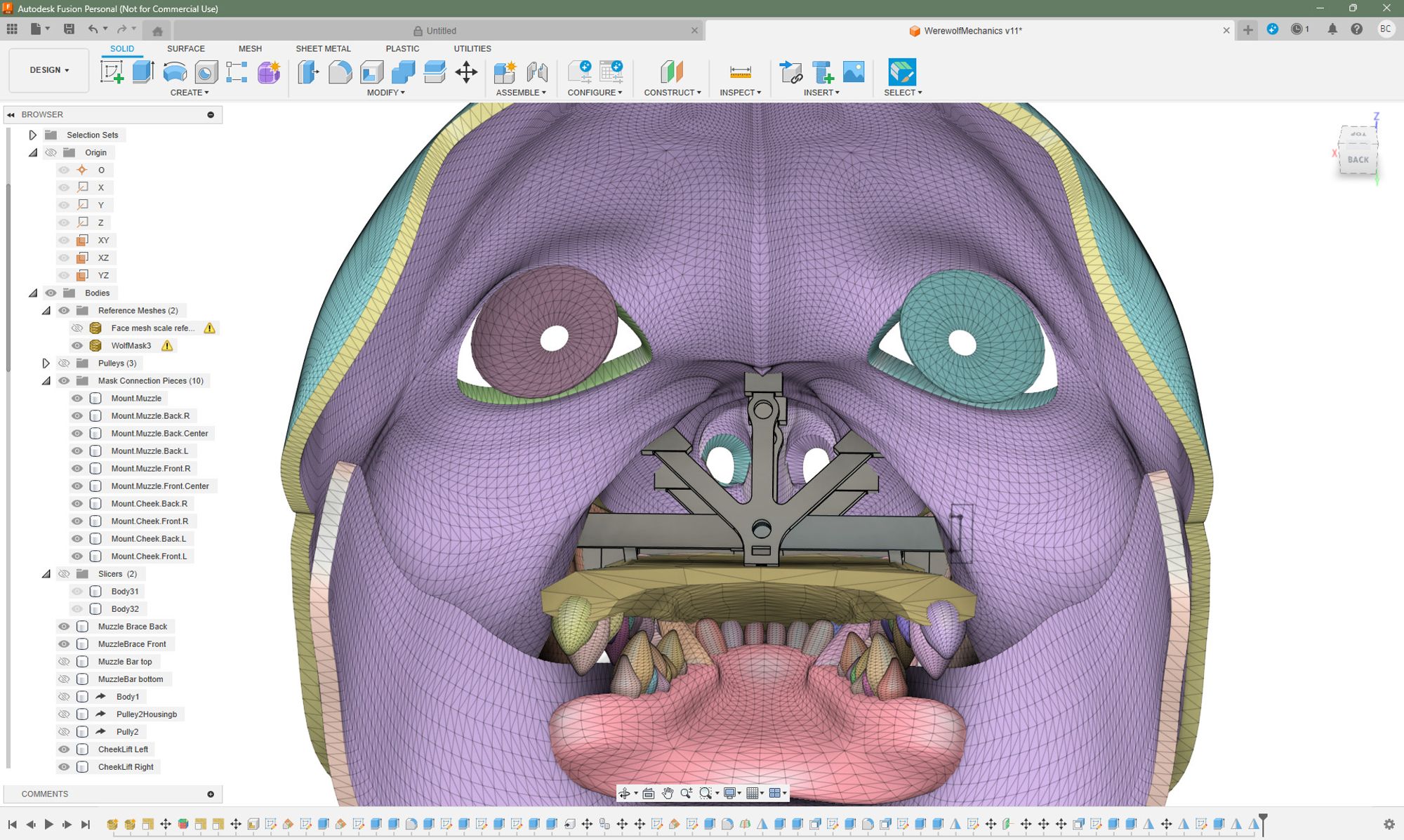Screen dimensions: 1404x840
Task: Go to the Home tab button
Action: coord(157,30)
